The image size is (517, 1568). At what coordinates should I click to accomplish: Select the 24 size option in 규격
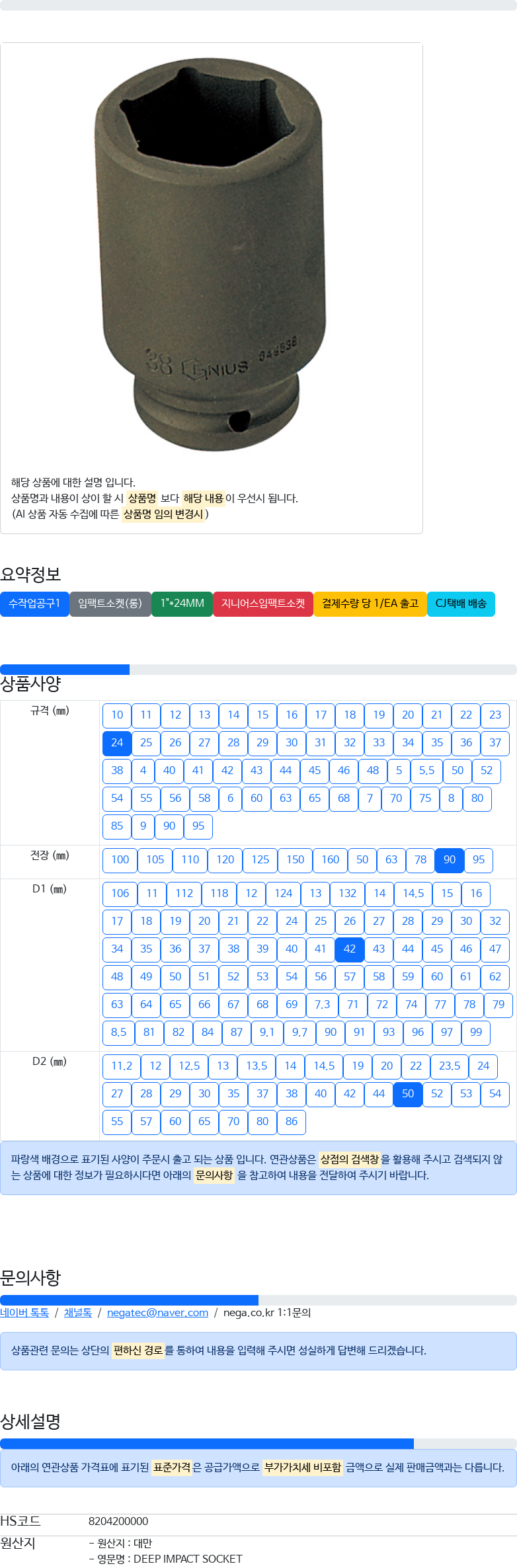point(117,743)
